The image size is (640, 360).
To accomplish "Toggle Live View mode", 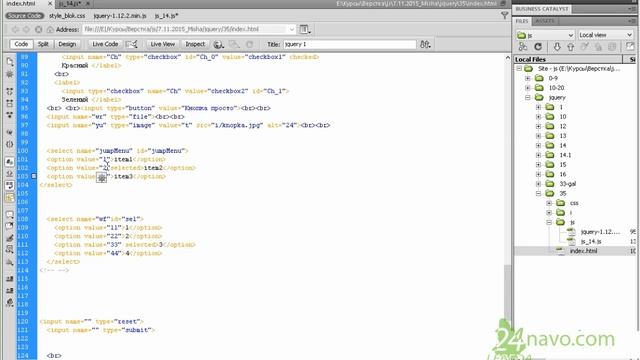I will (x=162, y=44).
